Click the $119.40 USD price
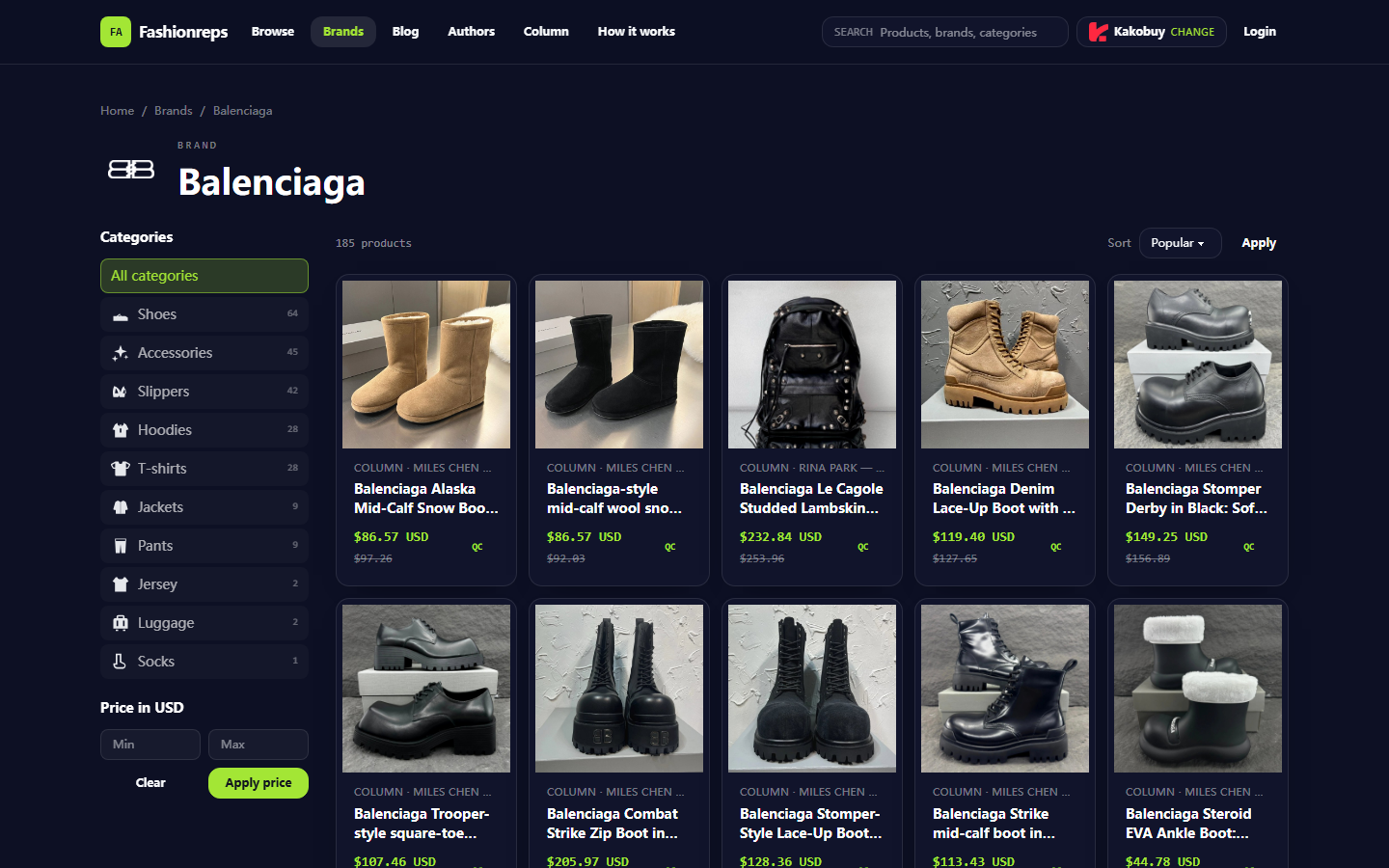The height and width of the screenshot is (868, 1389). click(973, 537)
